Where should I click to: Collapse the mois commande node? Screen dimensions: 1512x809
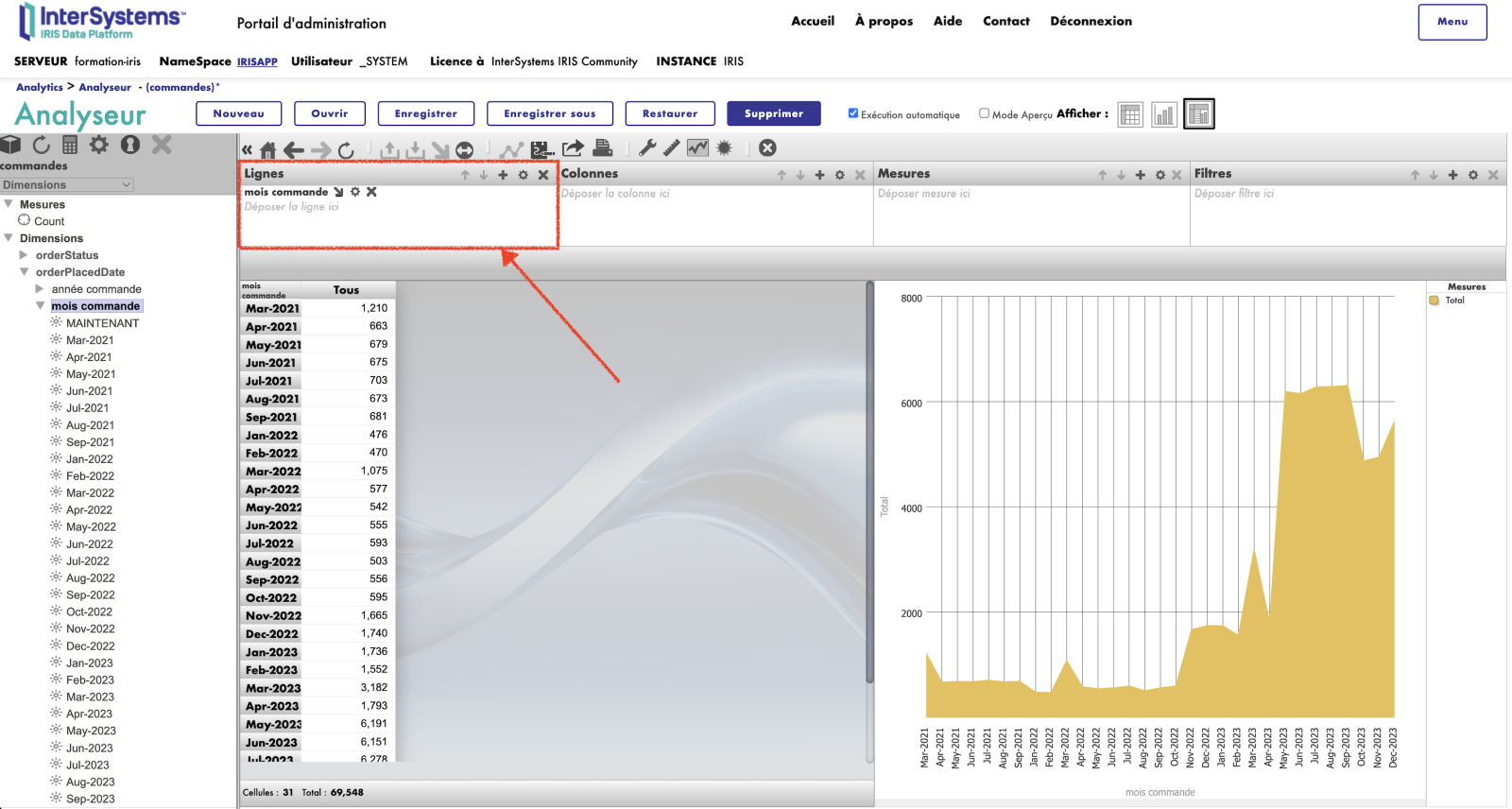[x=40, y=306]
